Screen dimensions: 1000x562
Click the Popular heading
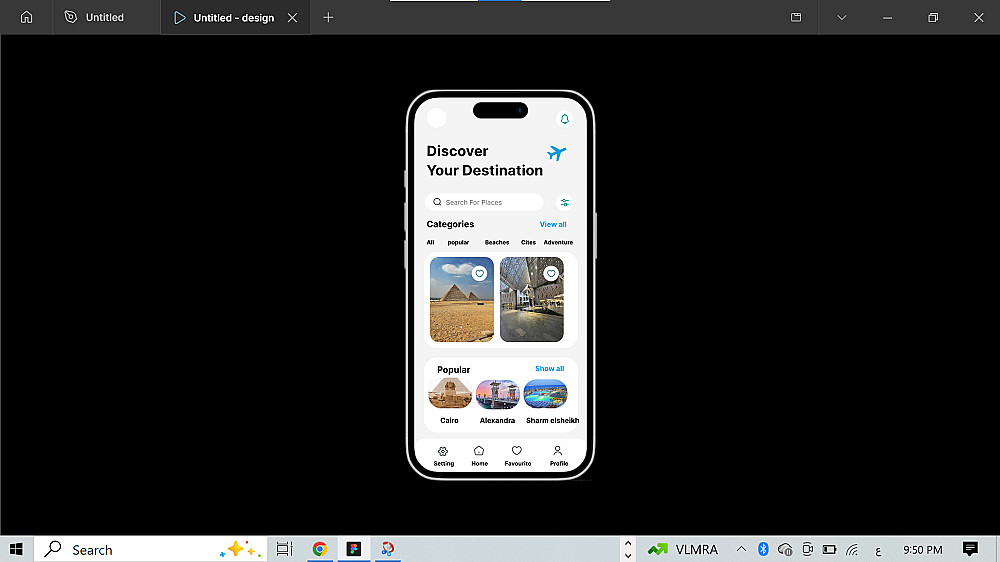coord(453,370)
